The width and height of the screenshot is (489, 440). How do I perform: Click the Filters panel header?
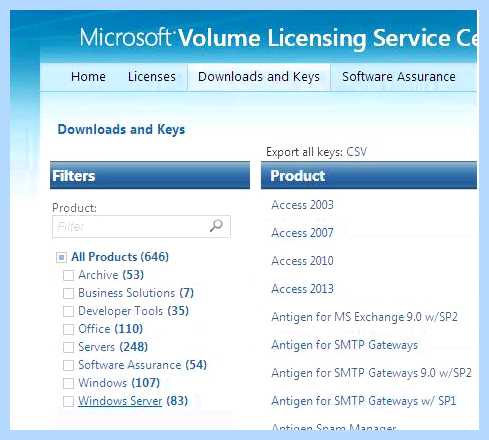tap(150, 175)
